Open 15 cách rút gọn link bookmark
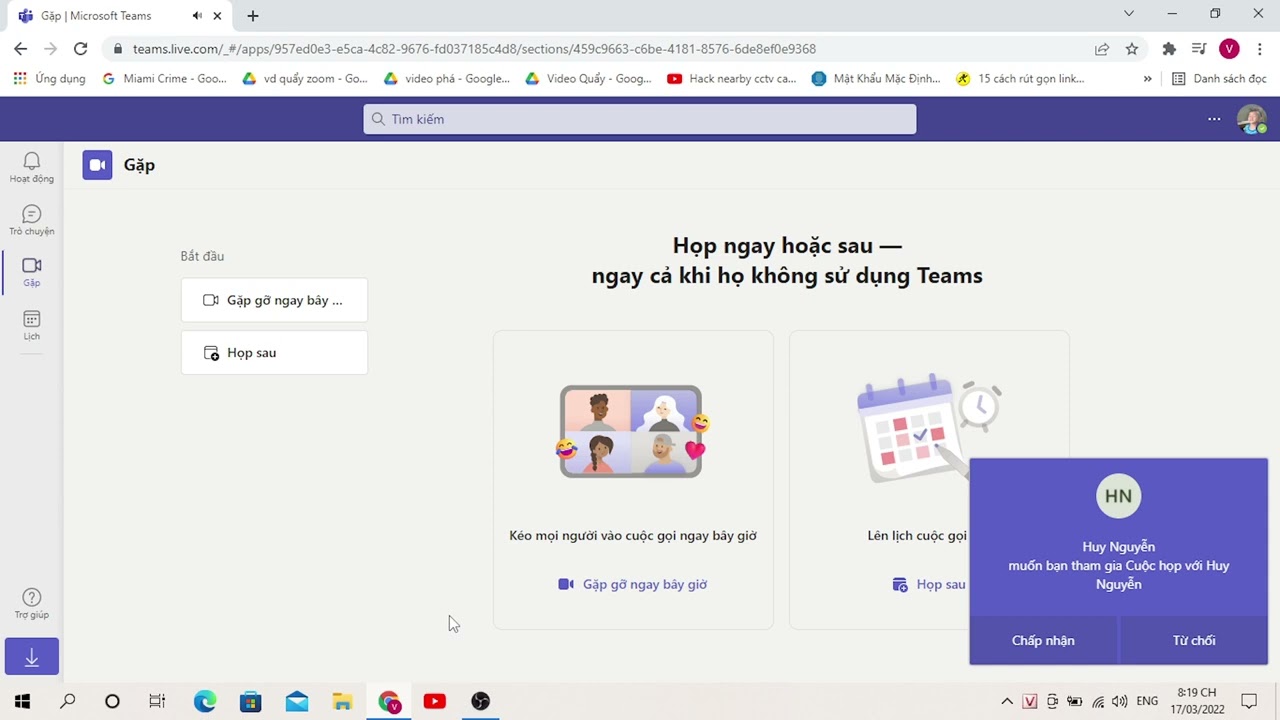1280x720 pixels. point(1020,79)
